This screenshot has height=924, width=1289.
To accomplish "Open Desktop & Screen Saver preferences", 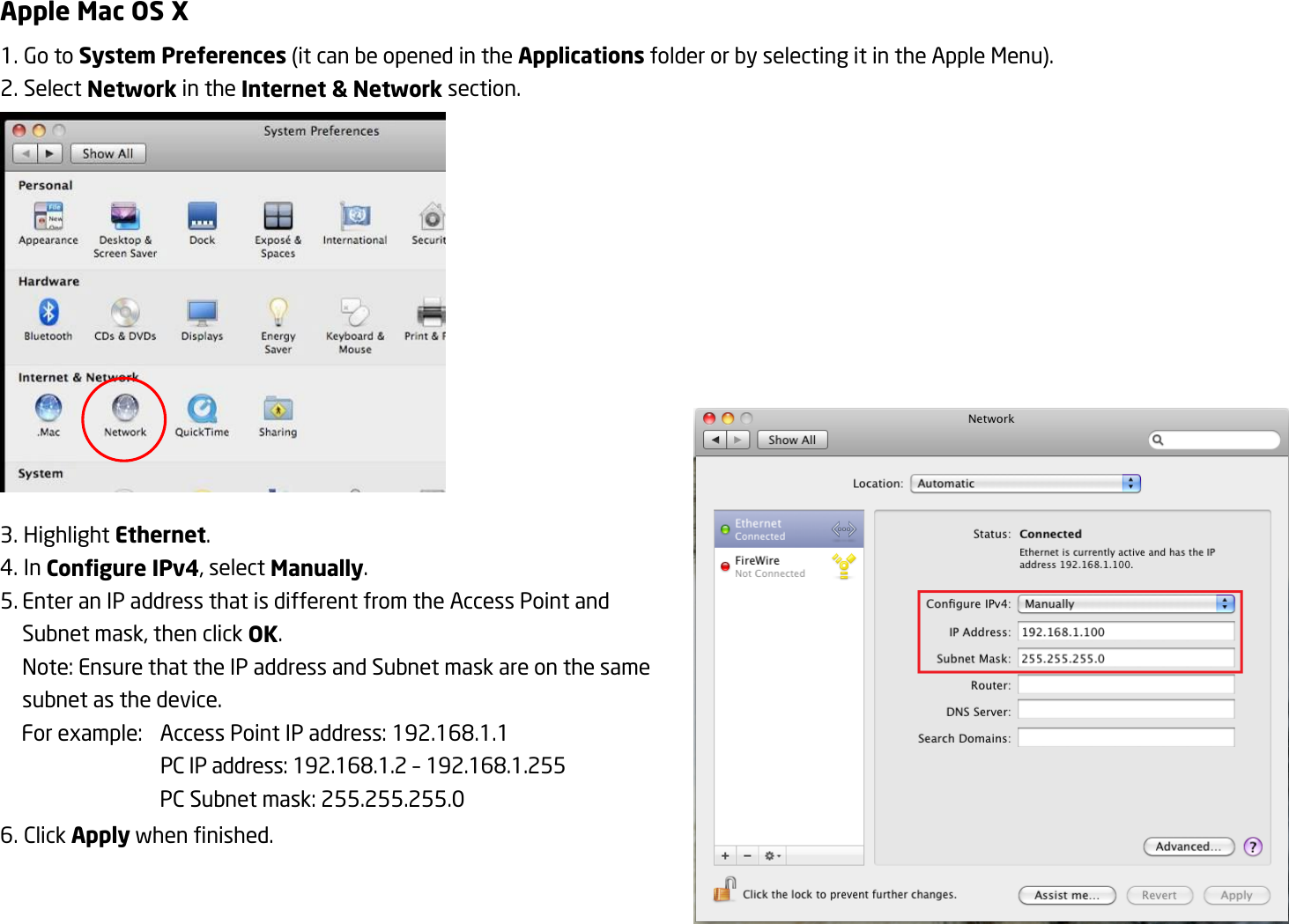I will (x=125, y=216).
